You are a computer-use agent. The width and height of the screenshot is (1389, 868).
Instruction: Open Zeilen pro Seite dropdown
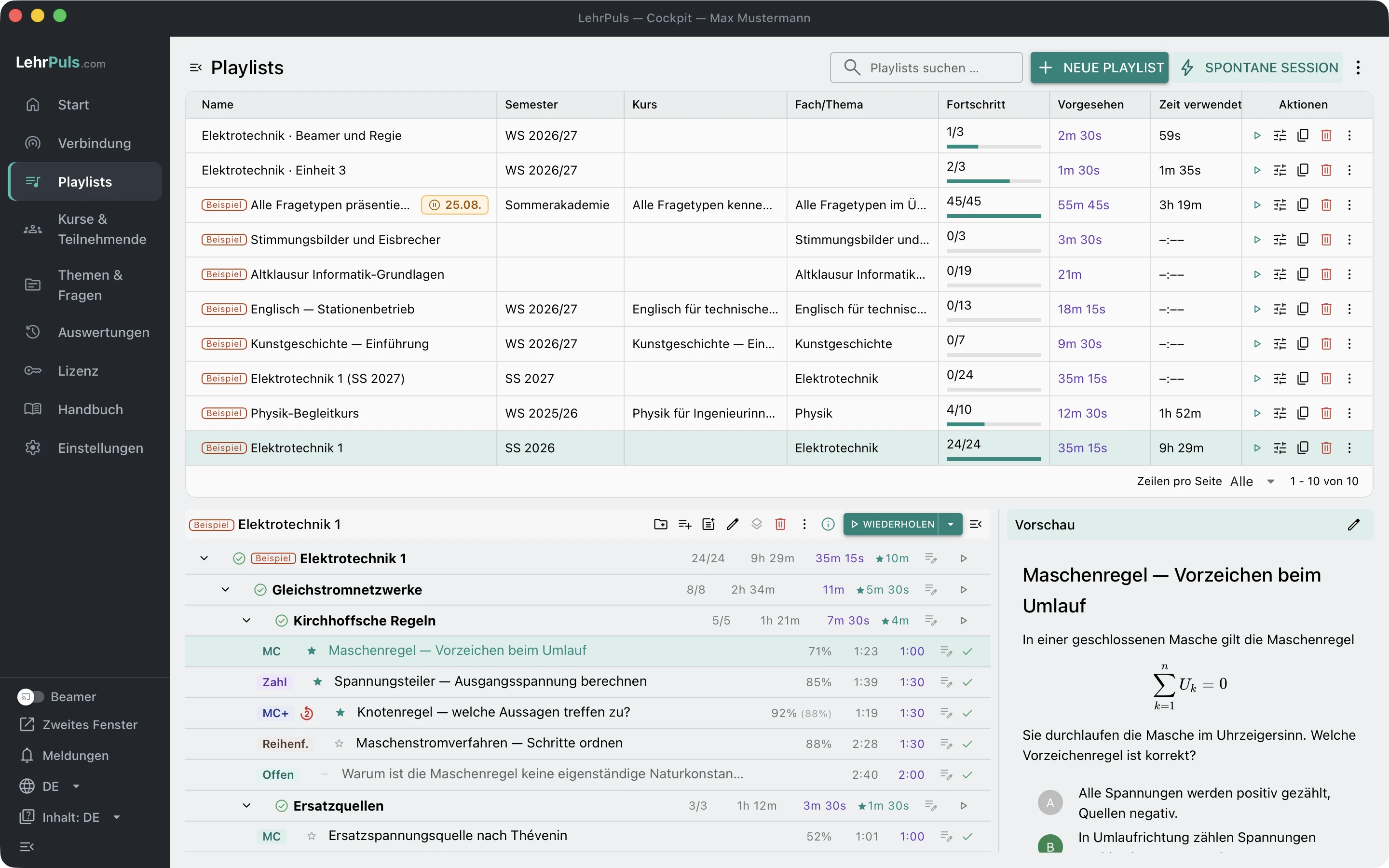pos(1253,481)
